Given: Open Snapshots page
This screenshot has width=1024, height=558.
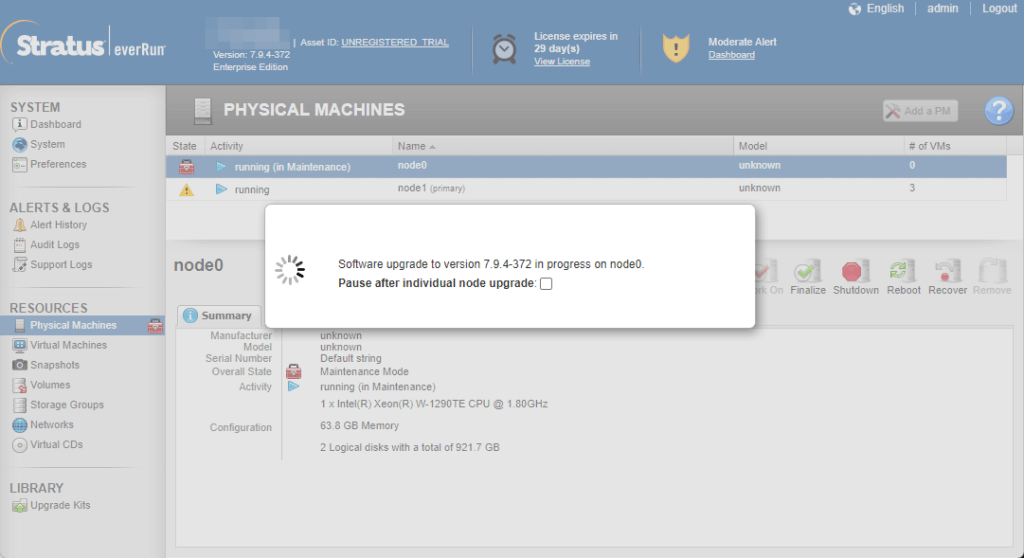Looking at the screenshot, I should coord(54,365).
